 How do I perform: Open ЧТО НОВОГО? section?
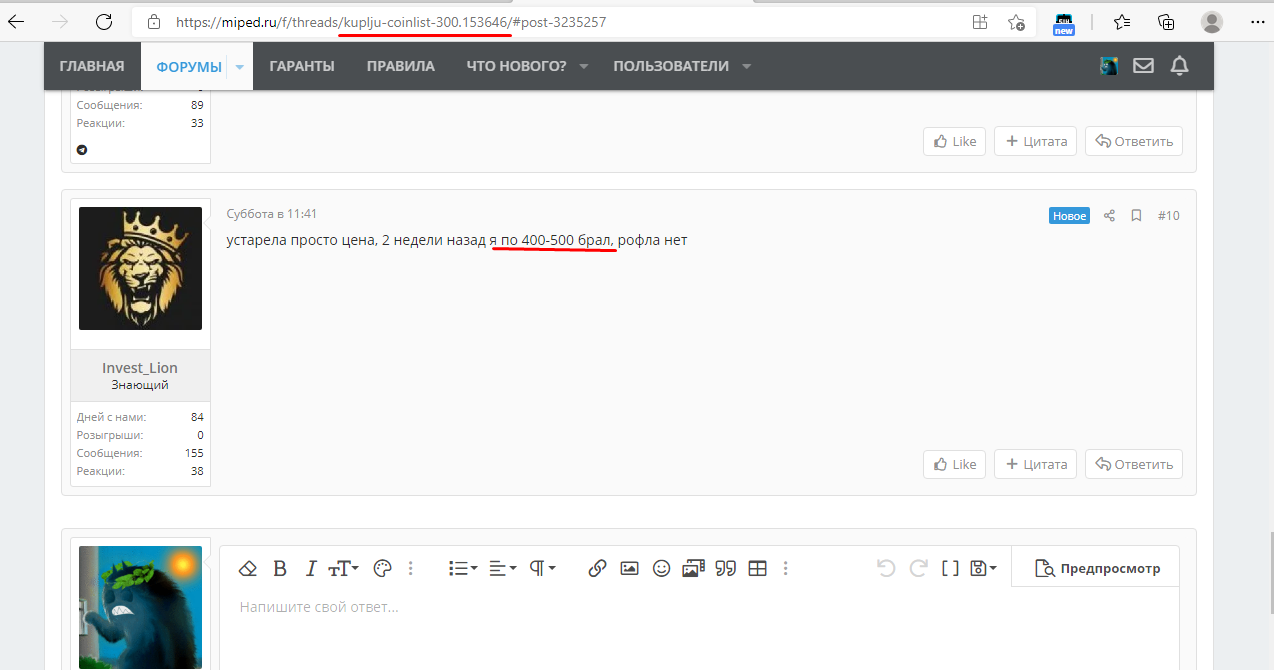pyautogui.click(x=516, y=66)
